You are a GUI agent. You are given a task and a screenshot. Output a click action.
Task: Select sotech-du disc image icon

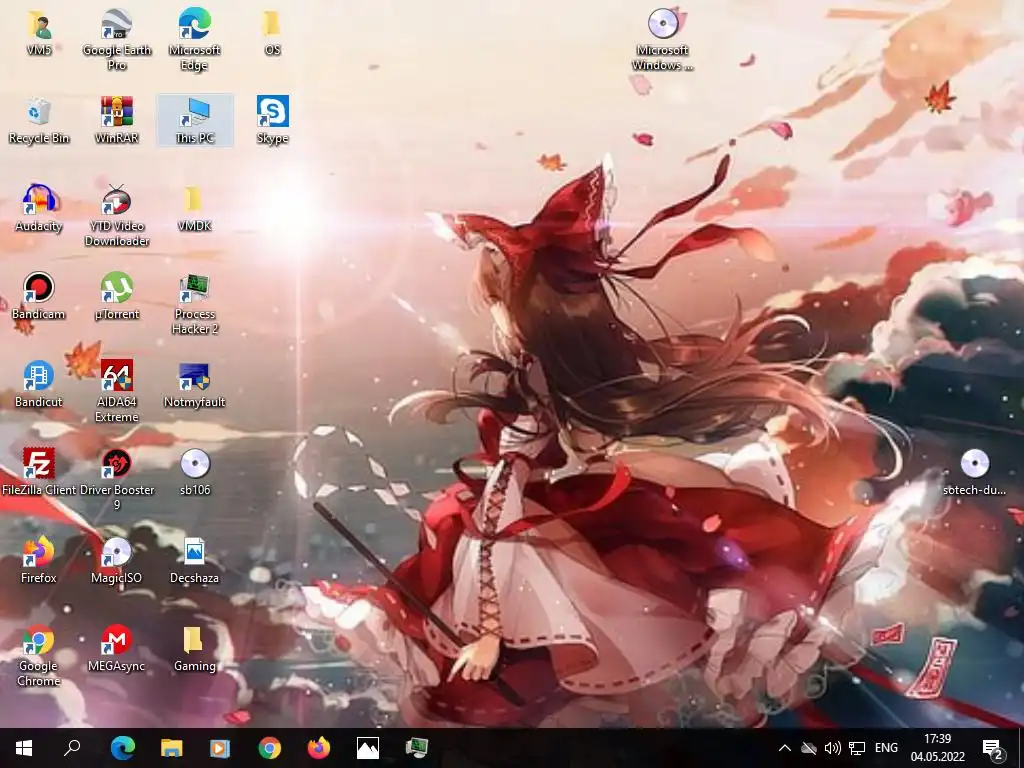[x=974, y=473]
